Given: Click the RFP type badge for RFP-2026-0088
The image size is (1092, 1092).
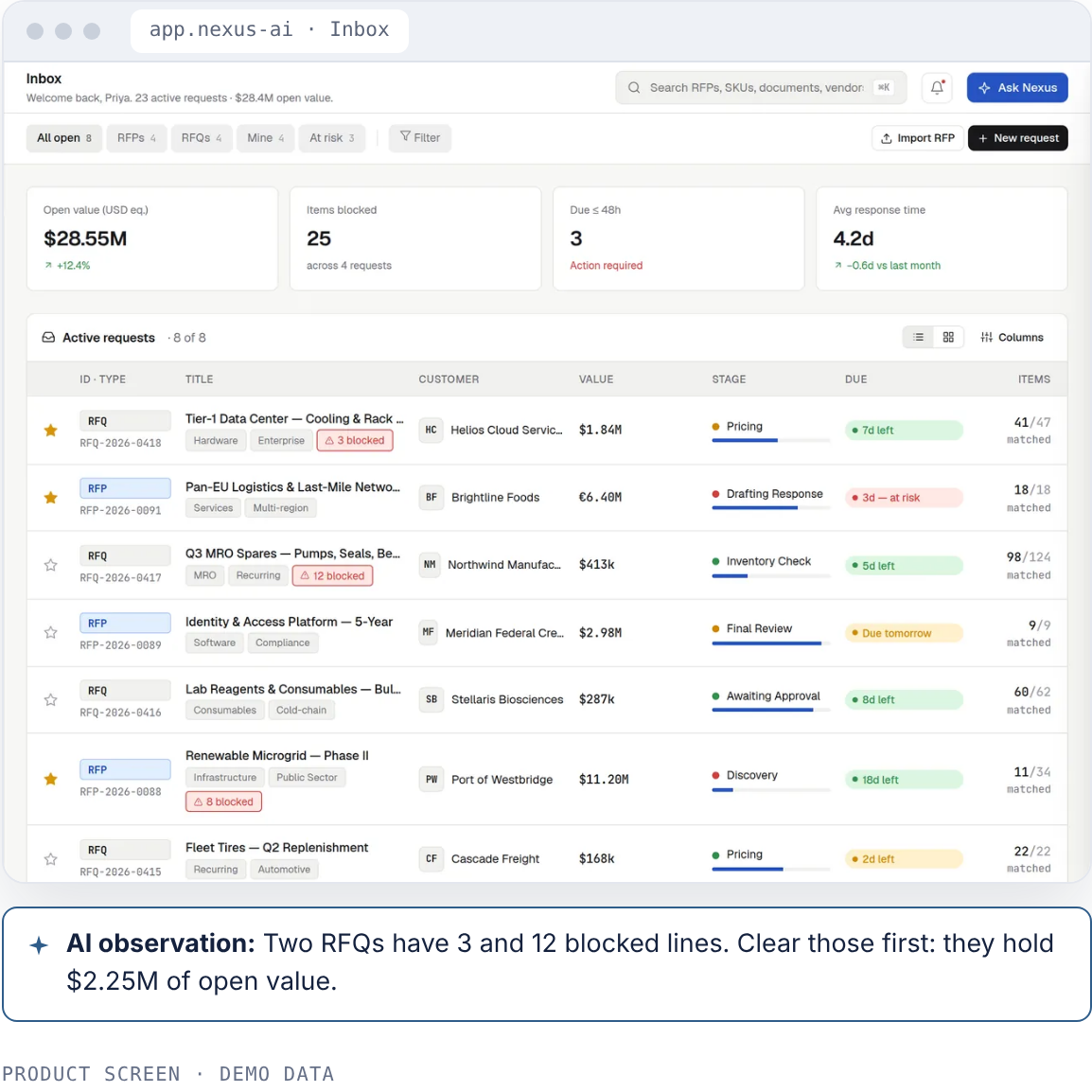Looking at the screenshot, I should coord(125,769).
